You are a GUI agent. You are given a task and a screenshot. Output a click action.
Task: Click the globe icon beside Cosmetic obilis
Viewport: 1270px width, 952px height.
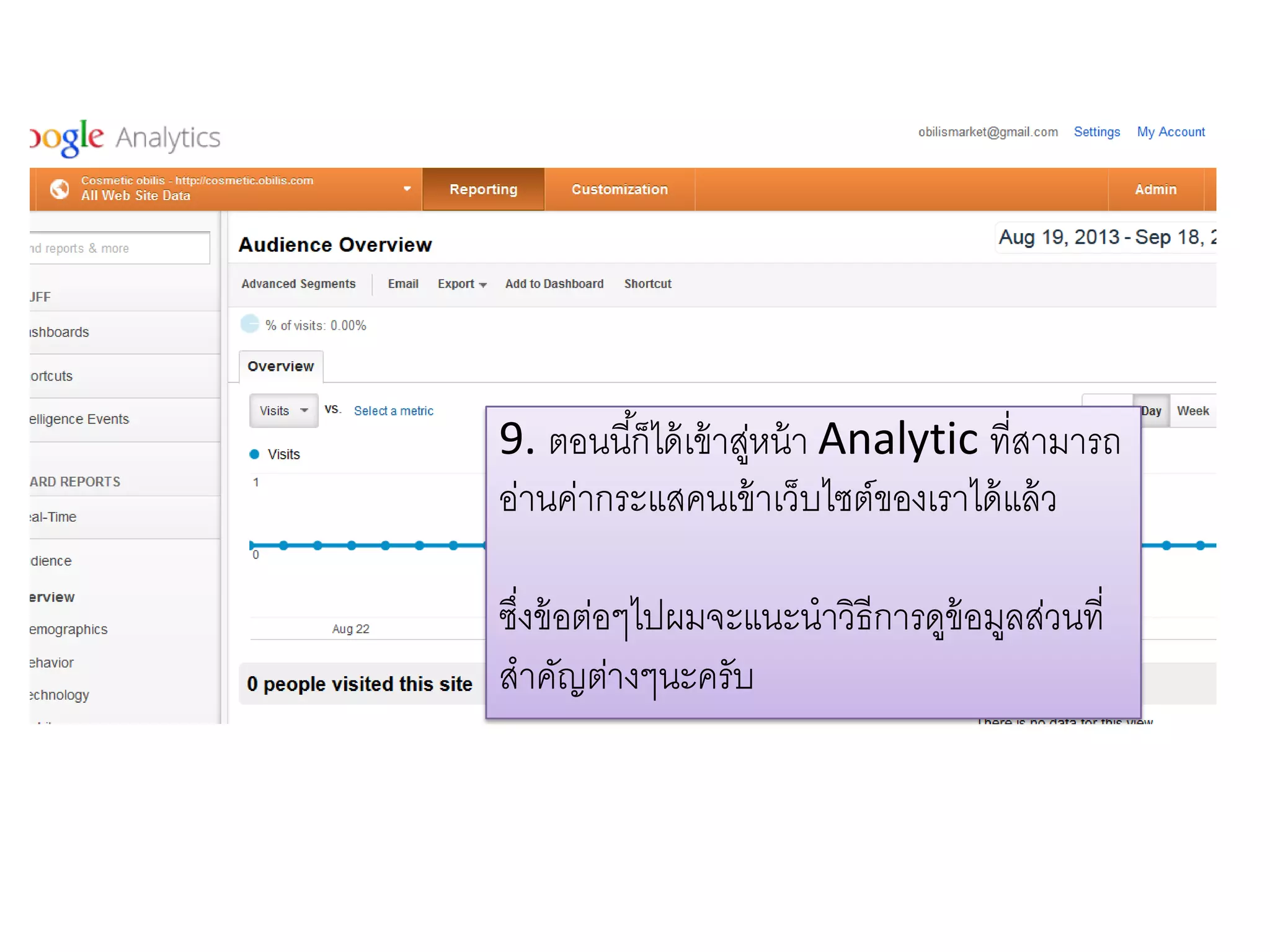60,188
